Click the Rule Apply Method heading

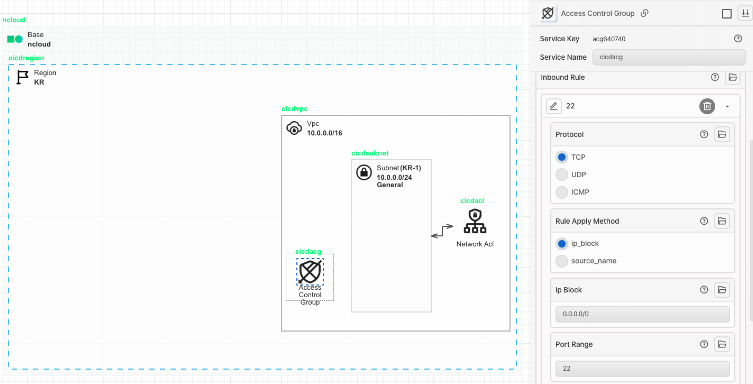[587, 221]
